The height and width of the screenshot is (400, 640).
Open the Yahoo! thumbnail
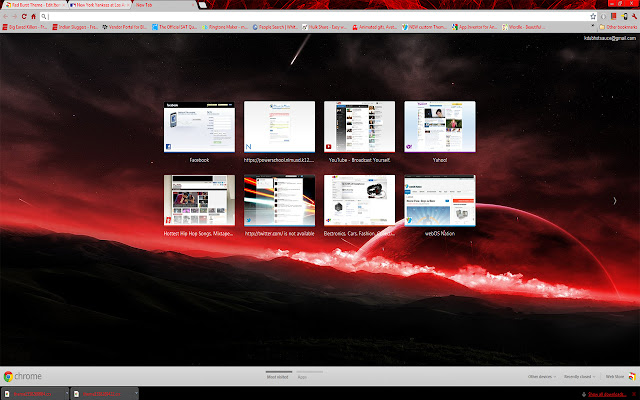[440, 127]
